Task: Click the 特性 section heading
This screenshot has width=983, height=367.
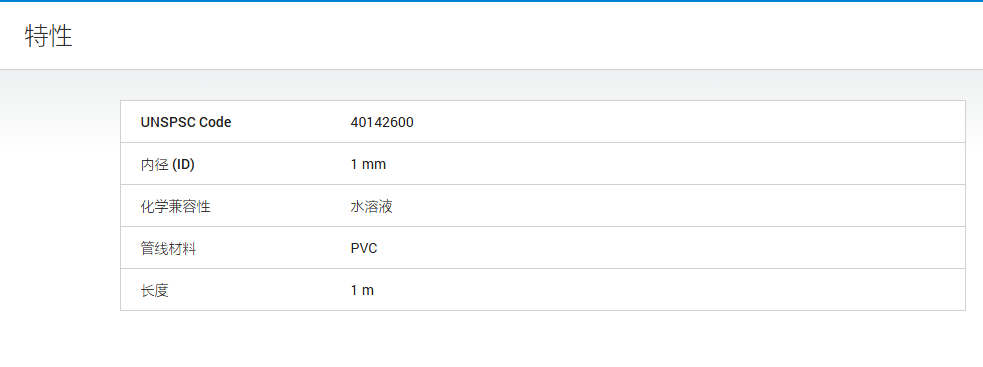Action: [49, 37]
